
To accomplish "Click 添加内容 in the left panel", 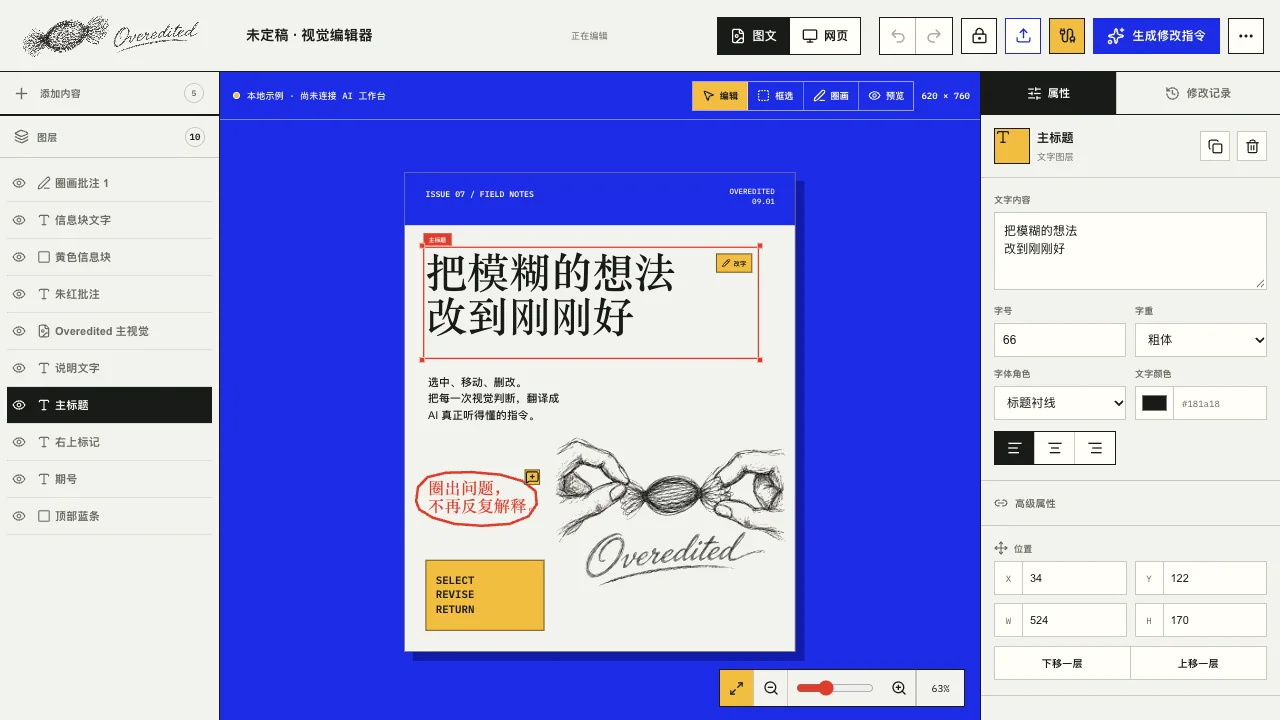I will (x=110, y=93).
